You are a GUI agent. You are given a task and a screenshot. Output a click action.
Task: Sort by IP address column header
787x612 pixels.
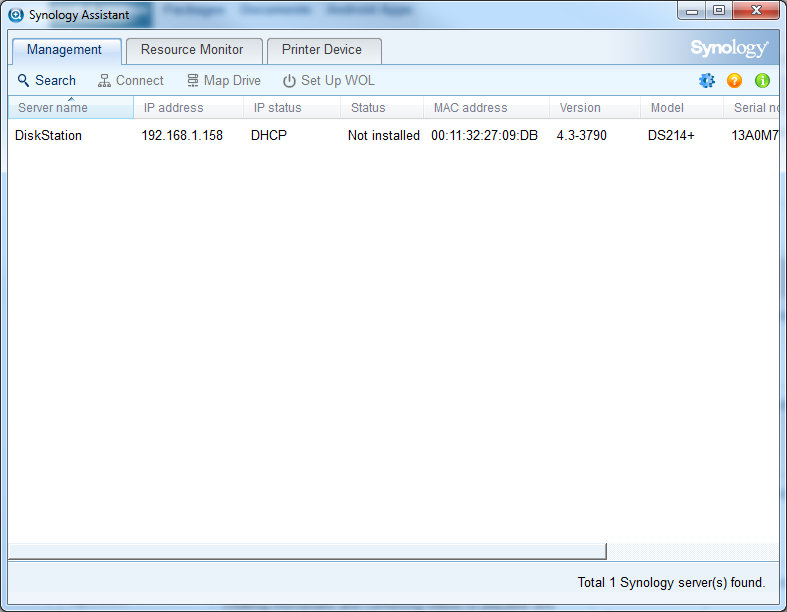189,107
